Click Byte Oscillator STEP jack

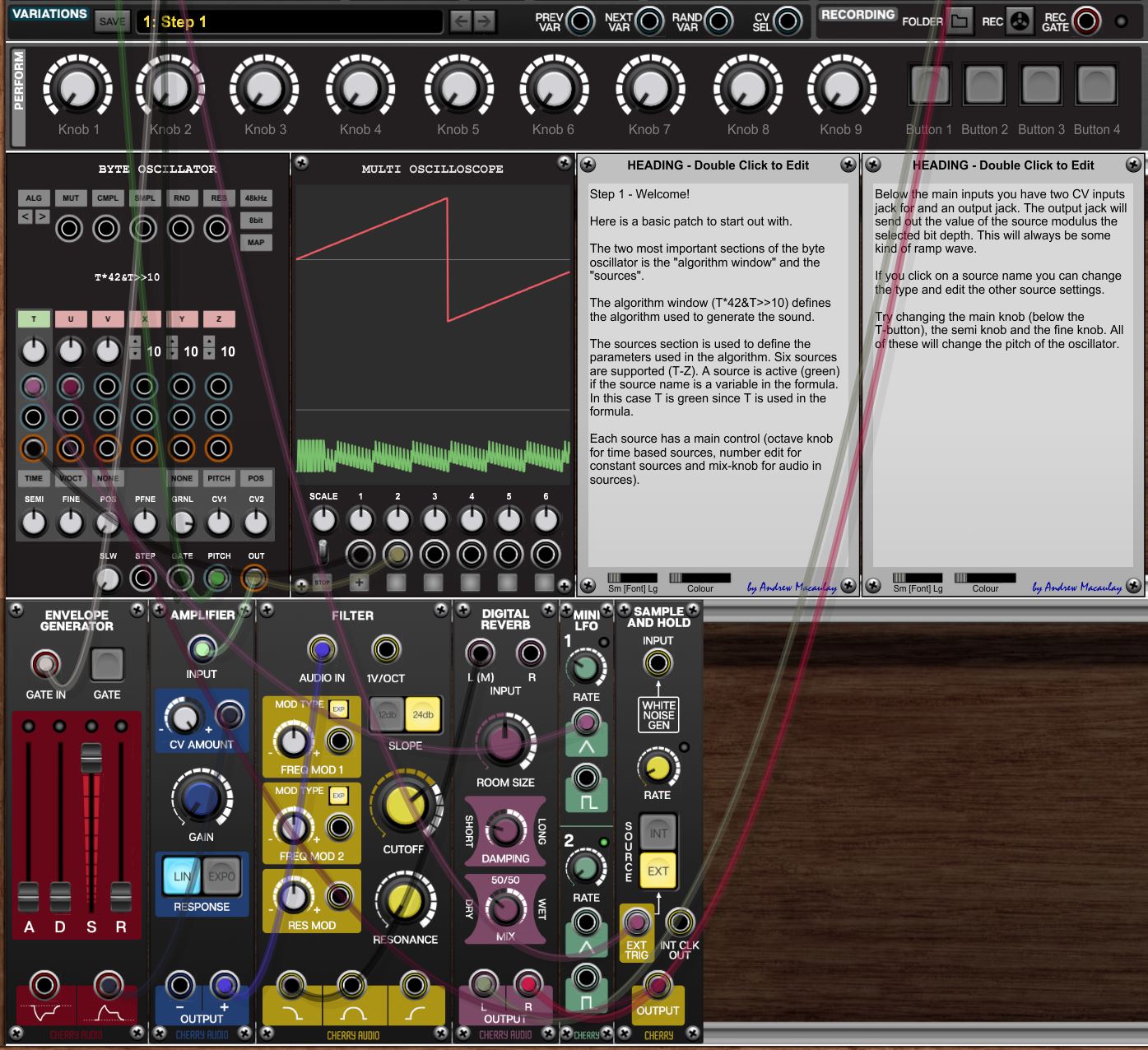pos(144,578)
